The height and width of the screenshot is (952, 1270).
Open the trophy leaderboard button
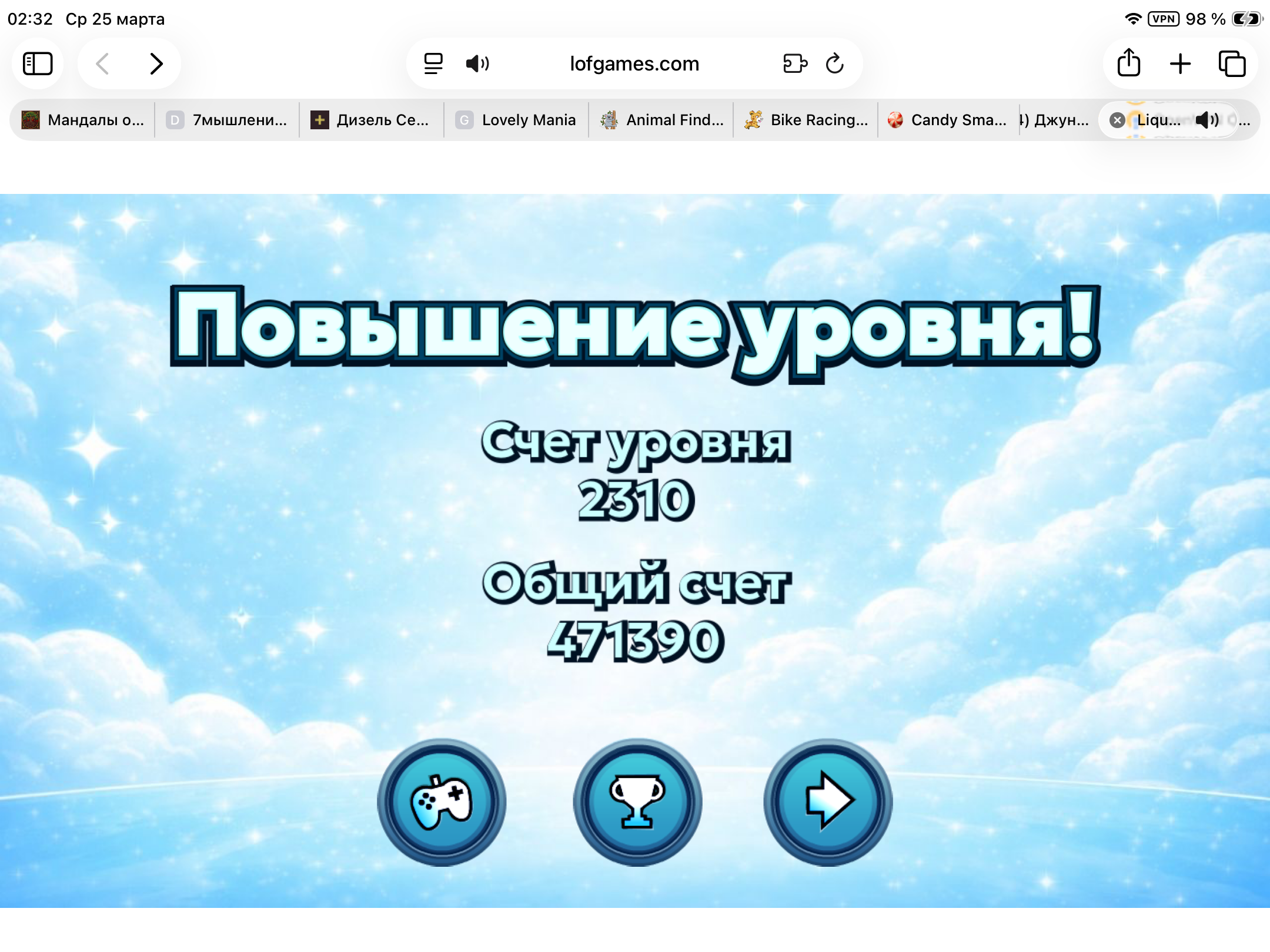pyautogui.click(x=637, y=802)
